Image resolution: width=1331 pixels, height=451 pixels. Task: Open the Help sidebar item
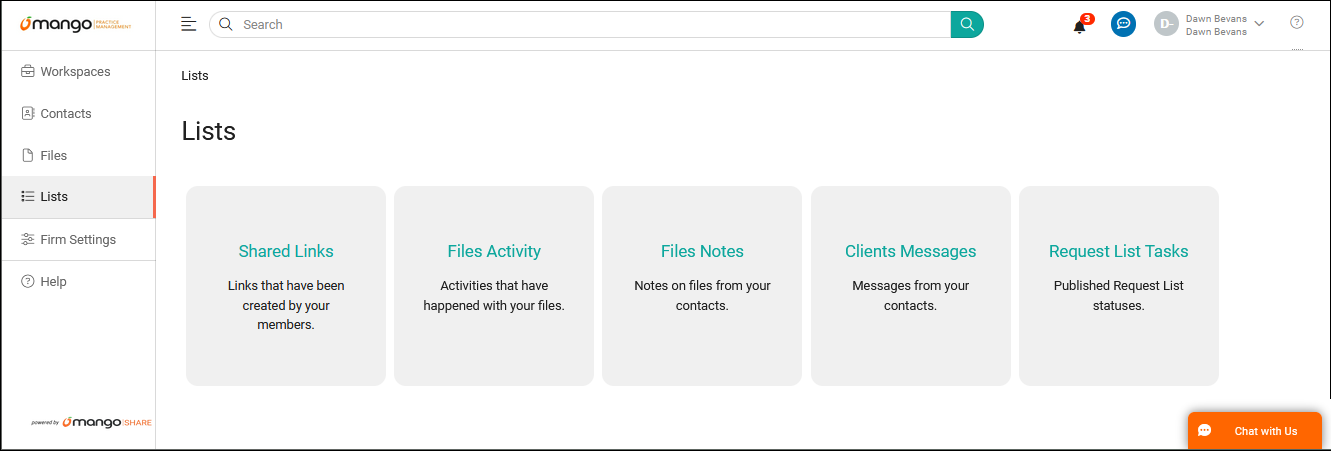pos(53,282)
